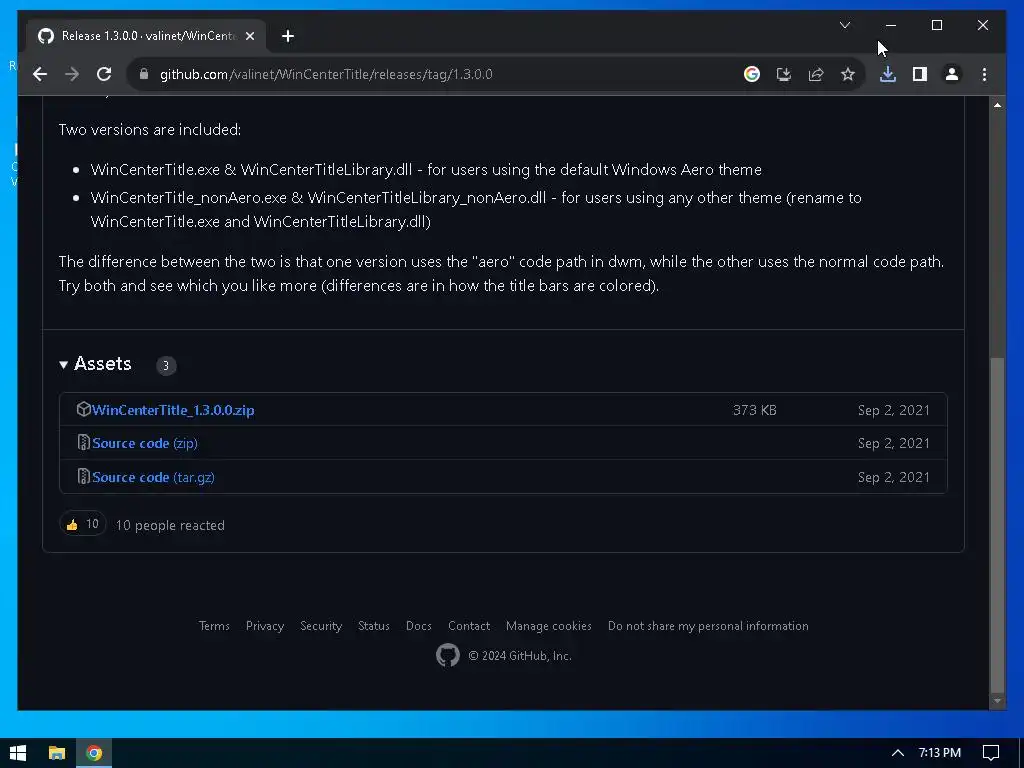Viewport: 1024px width, 768px height.
Task: Open a new browser tab
Action: [287, 36]
